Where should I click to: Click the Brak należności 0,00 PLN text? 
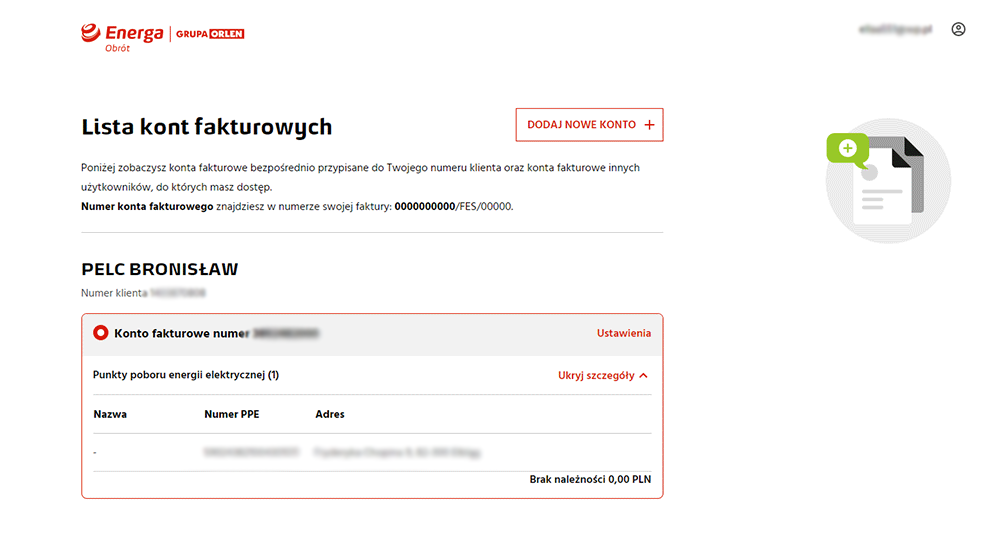pos(590,480)
